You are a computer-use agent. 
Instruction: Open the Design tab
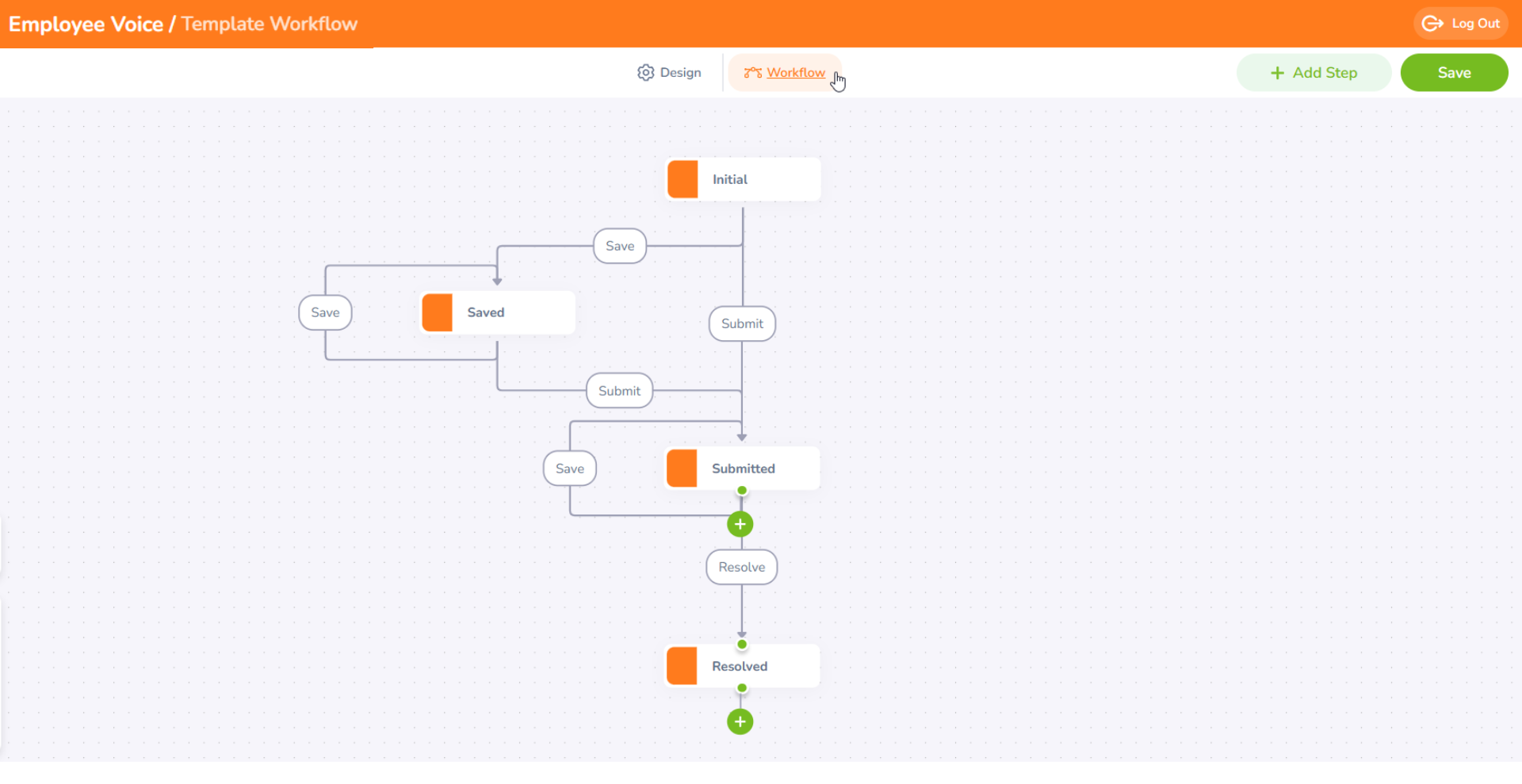[670, 73]
